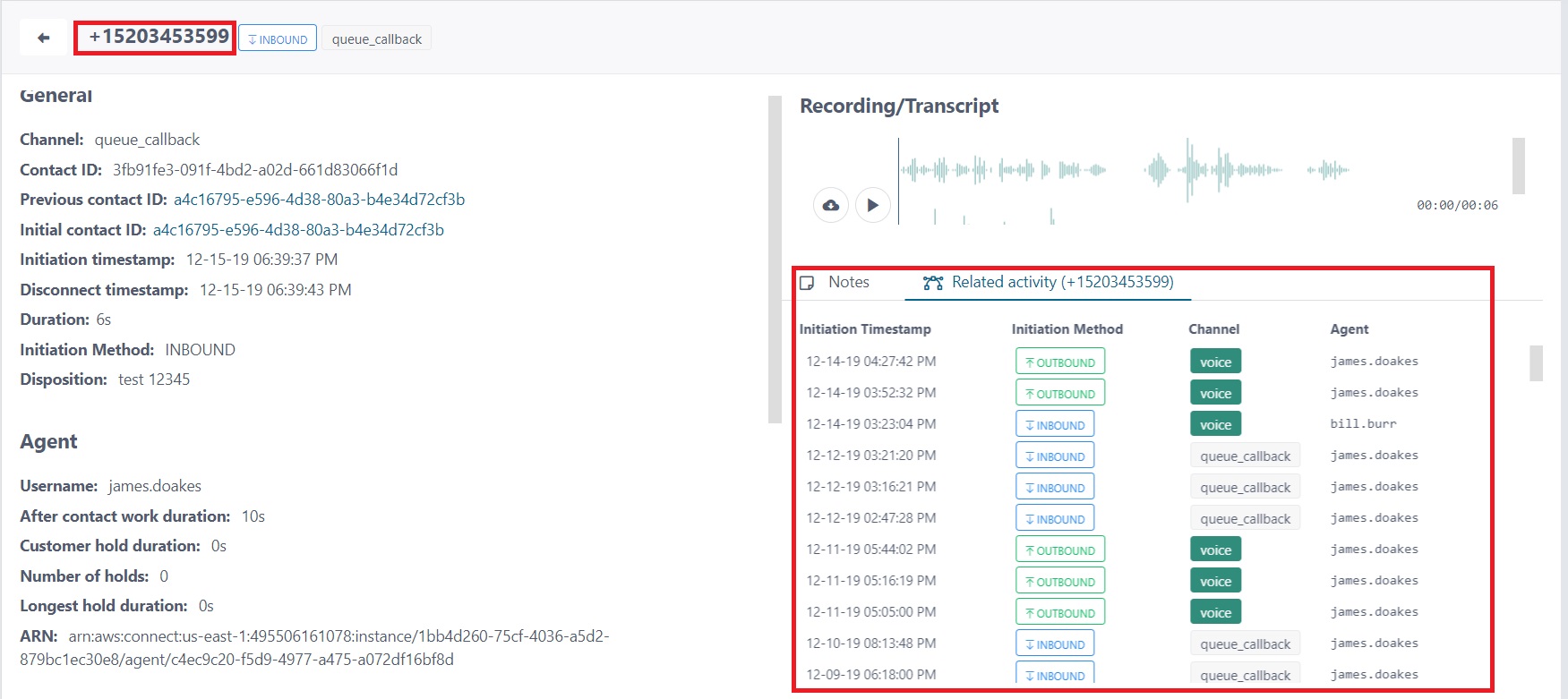Click the INBOUND badge in the header
The width and height of the screenshot is (1568, 699).
(278, 38)
